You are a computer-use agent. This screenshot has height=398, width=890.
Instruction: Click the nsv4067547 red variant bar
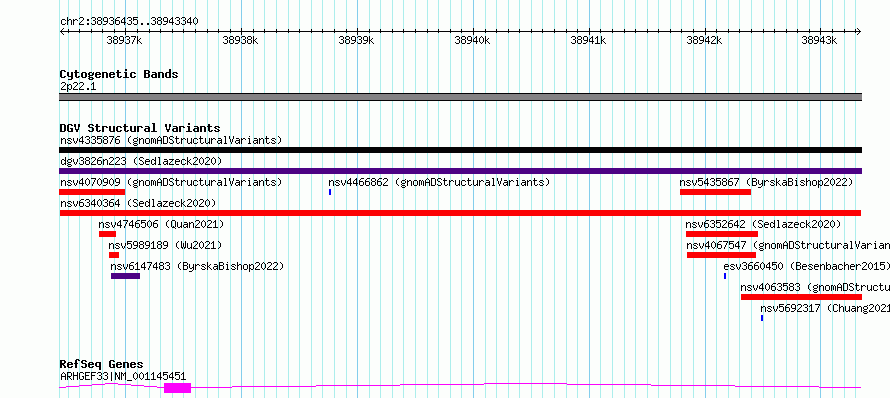coord(721,255)
